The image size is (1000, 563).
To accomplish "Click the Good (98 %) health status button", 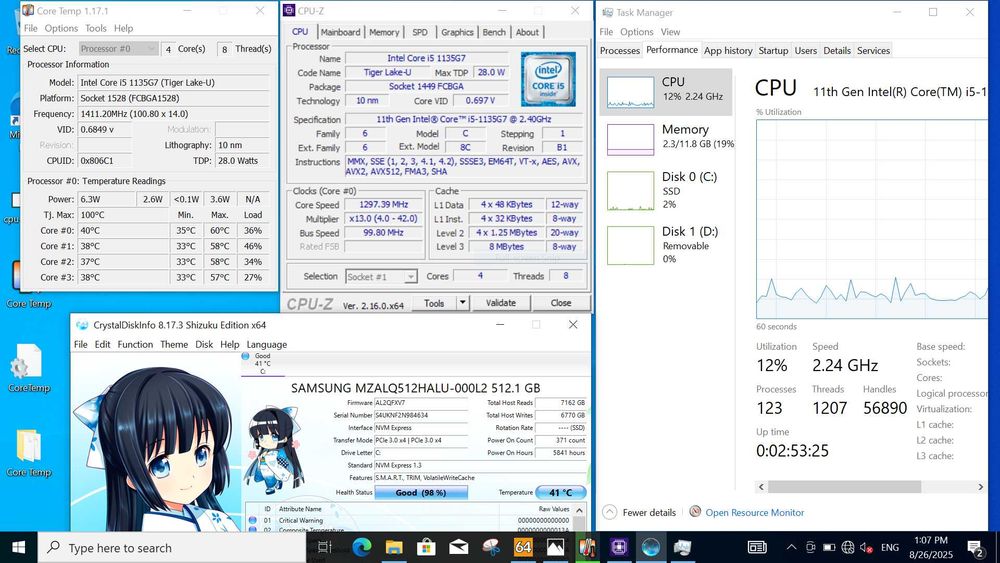I will (x=421, y=492).
